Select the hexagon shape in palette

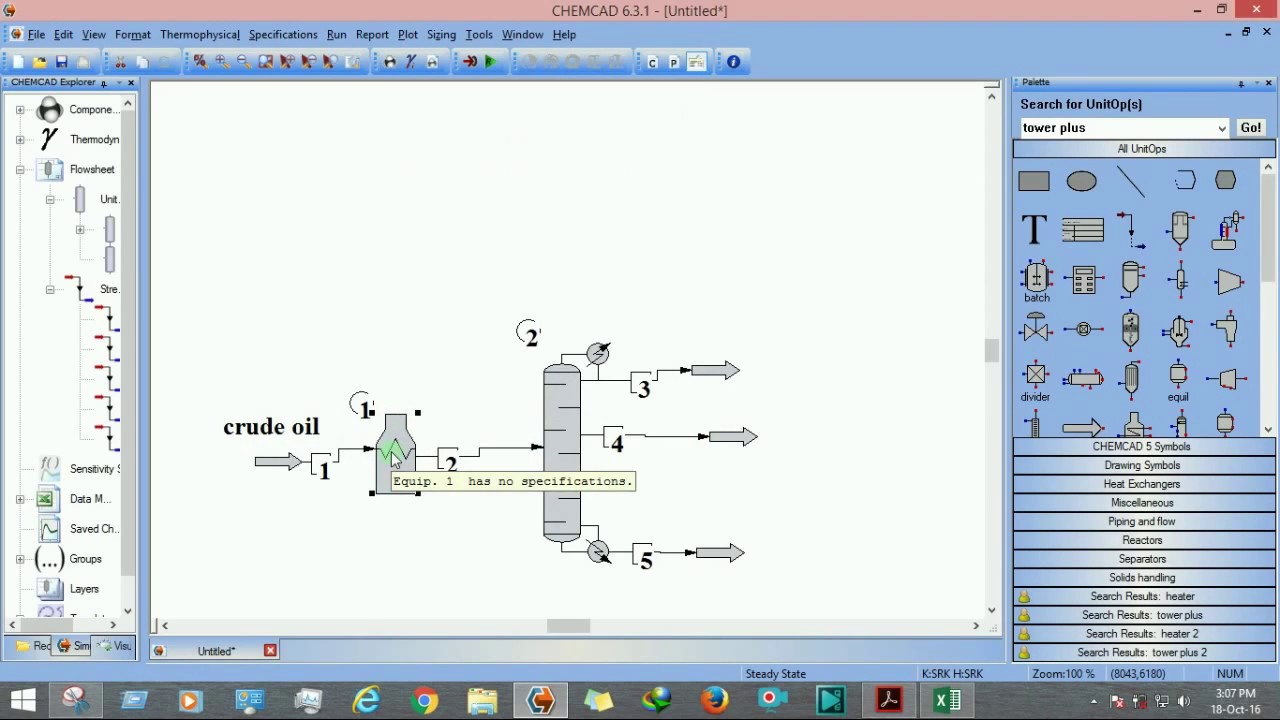(x=1226, y=181)
